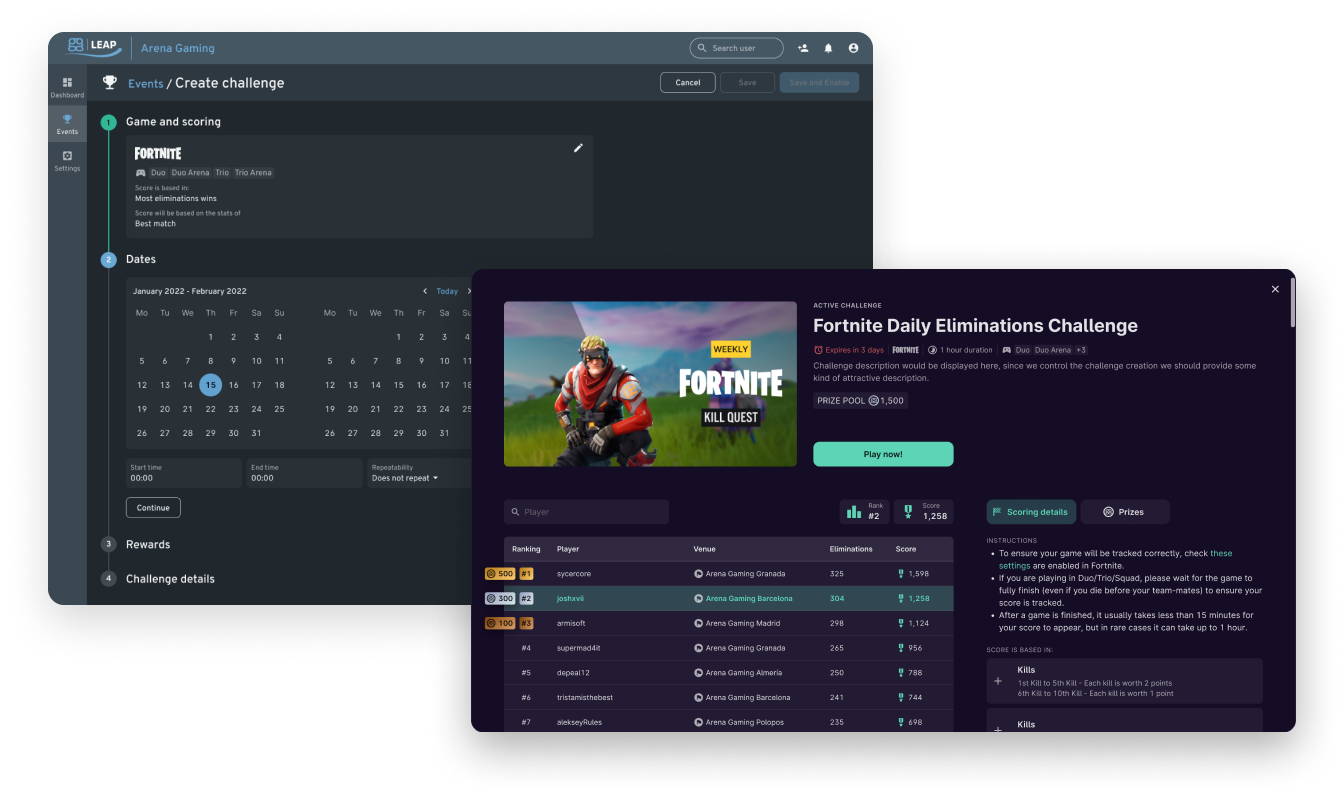The width and height of the screenshot is (1344, 796).
Task: Switch to the Scoring details tab
Action: click(x=1031, y=512)
